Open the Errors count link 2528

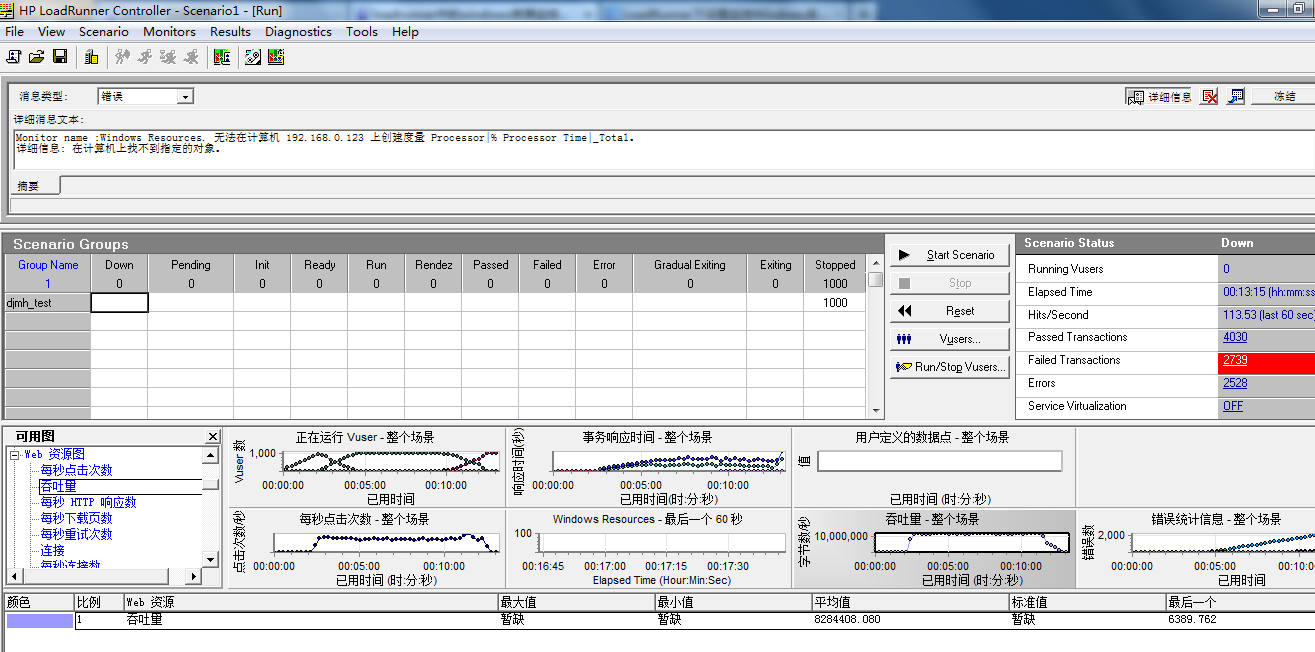point(1235,383)
